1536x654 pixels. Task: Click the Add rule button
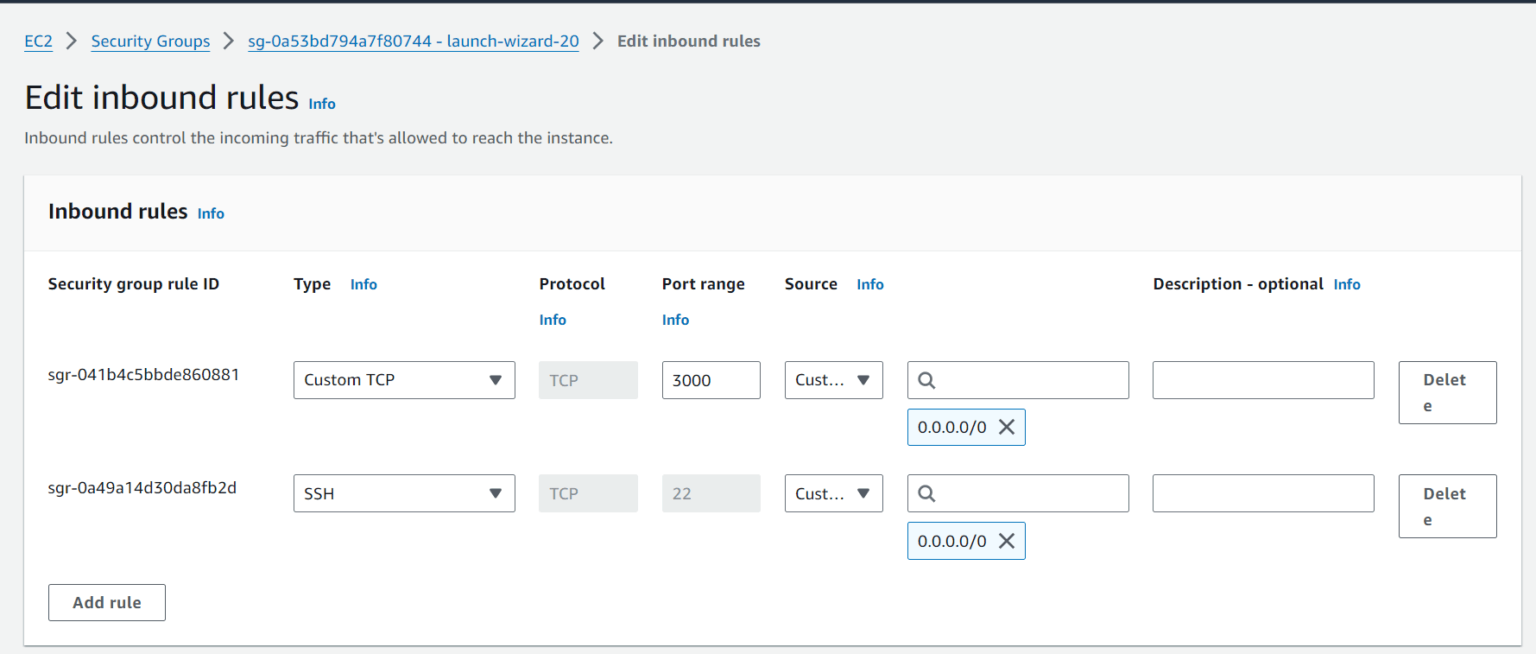tap(107, 603)
